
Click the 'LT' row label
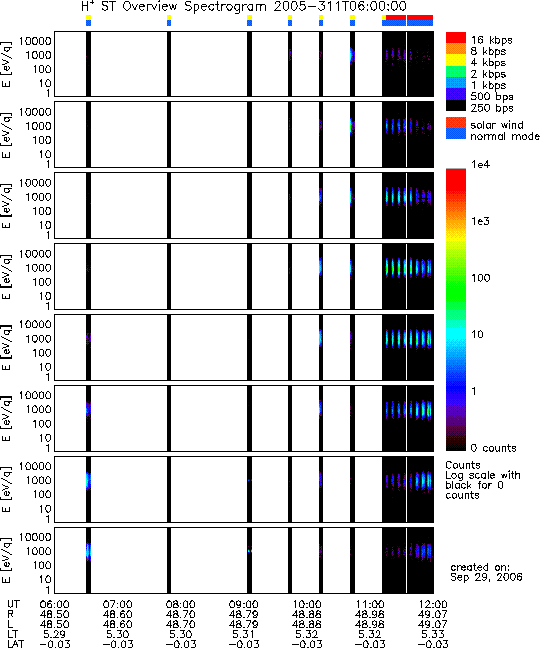(12, 634)
